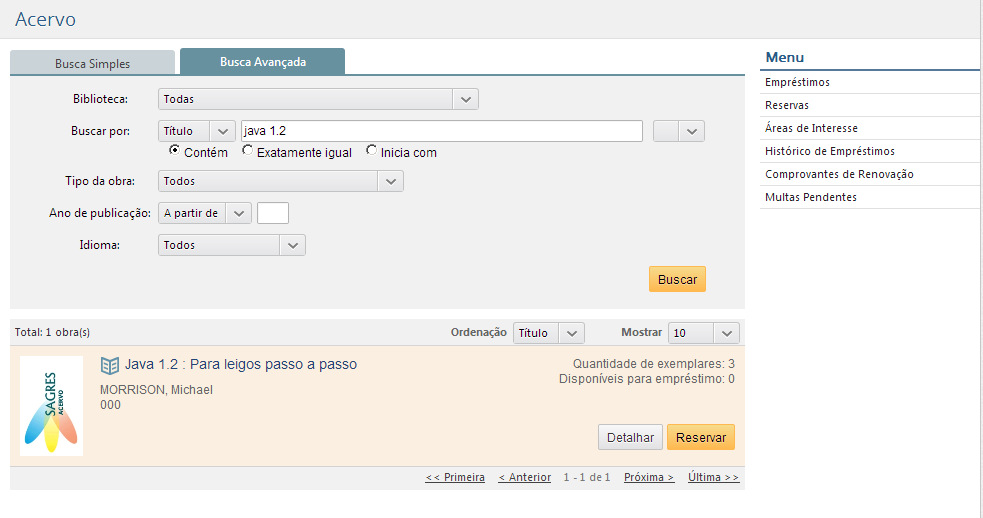Image resolution: width=983 pixels, height=518 pixels.
Task: Expand the Biblioteca dropdown
Action: click(x=318, y=99)
